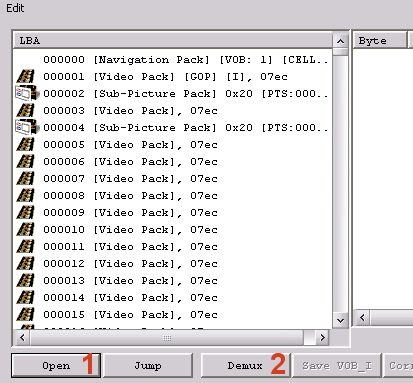Screen dimensions: 413x383
Task: Click the Byte column header
Action: pyautogui.click(x=380, y=41)
